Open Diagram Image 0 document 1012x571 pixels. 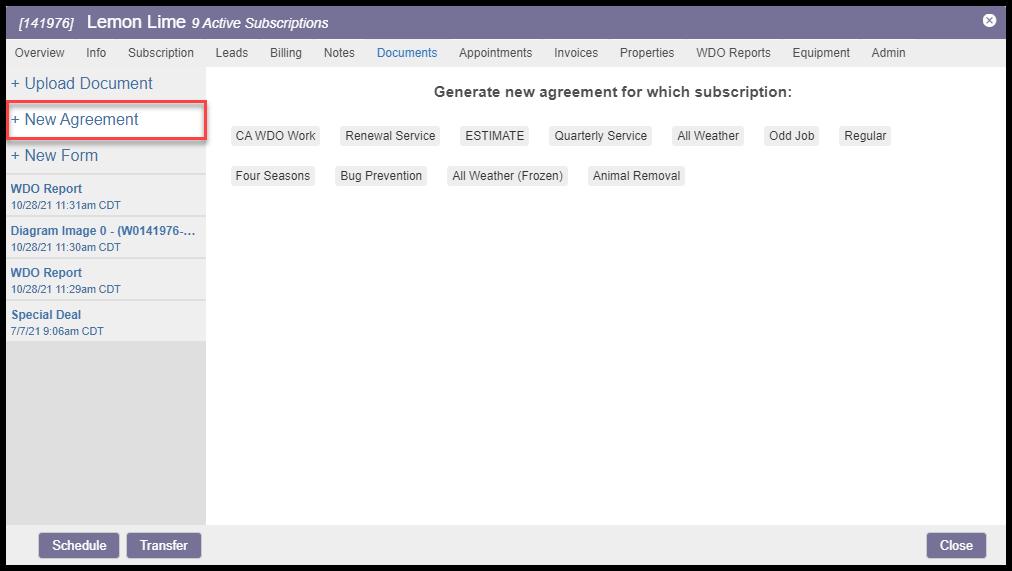pyautogui.click(x=102, y=231)
